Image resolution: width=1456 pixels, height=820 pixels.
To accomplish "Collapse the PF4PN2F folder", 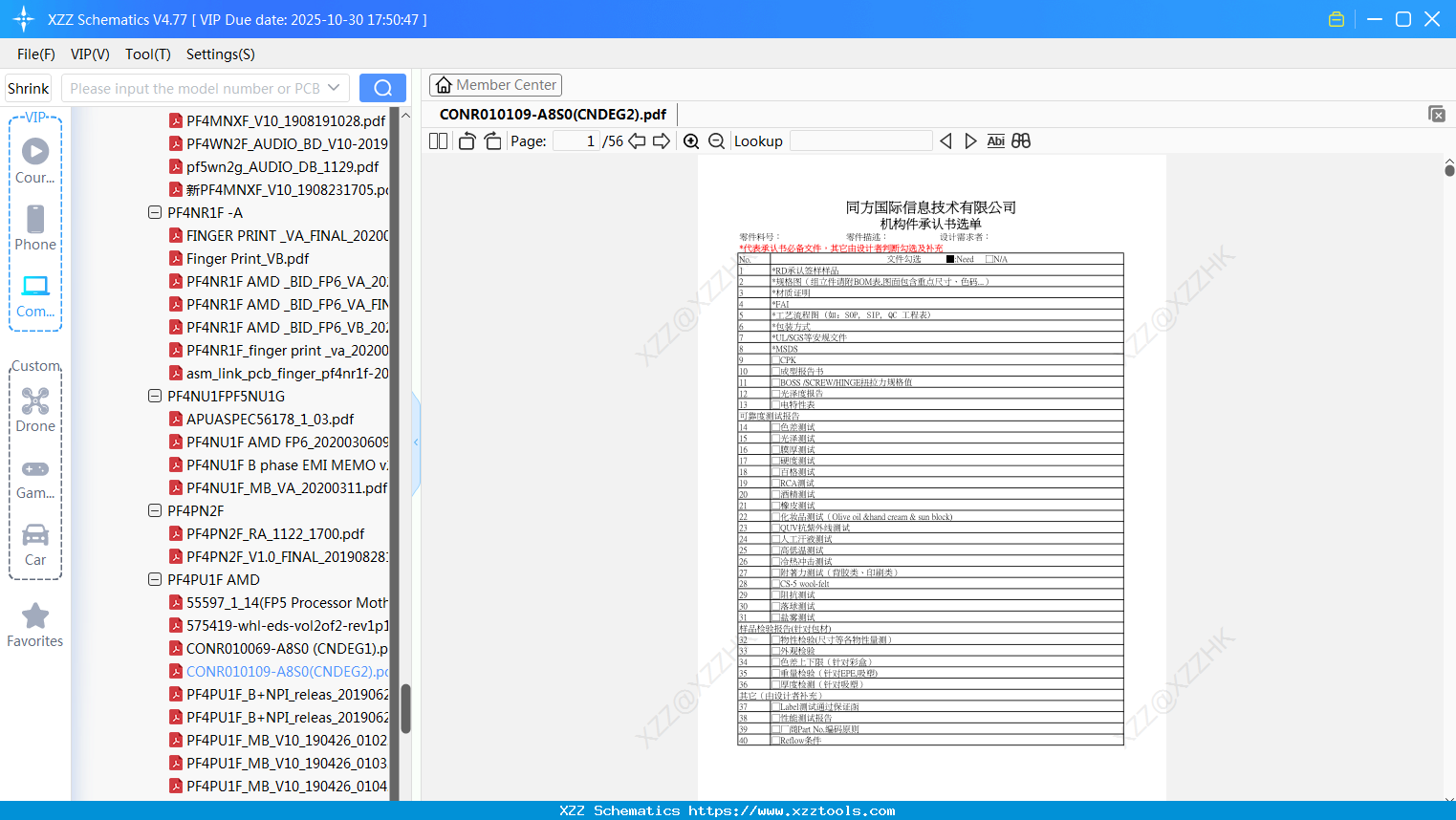I will [x=155, y=510].
